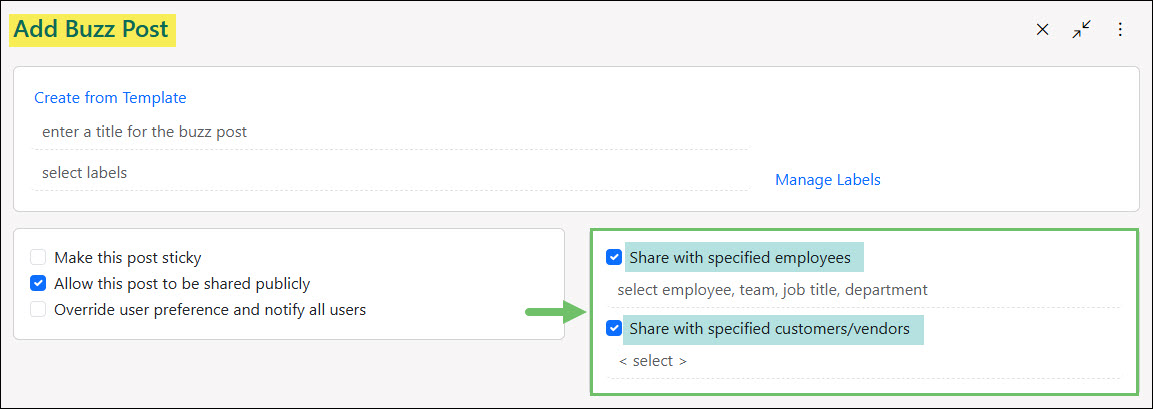
Task: Click the 'Share with specified customers/vendors' label text
Action: pyautogui.click(x=770, y=328)
